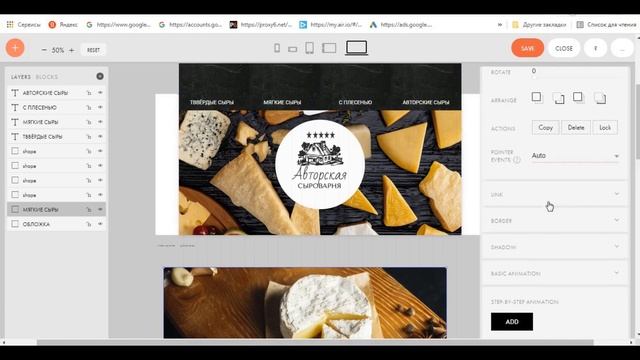Lock the АВТОРСКИЕ СЫРЫ layer icon
640x360 pixels.
point(89,93)
